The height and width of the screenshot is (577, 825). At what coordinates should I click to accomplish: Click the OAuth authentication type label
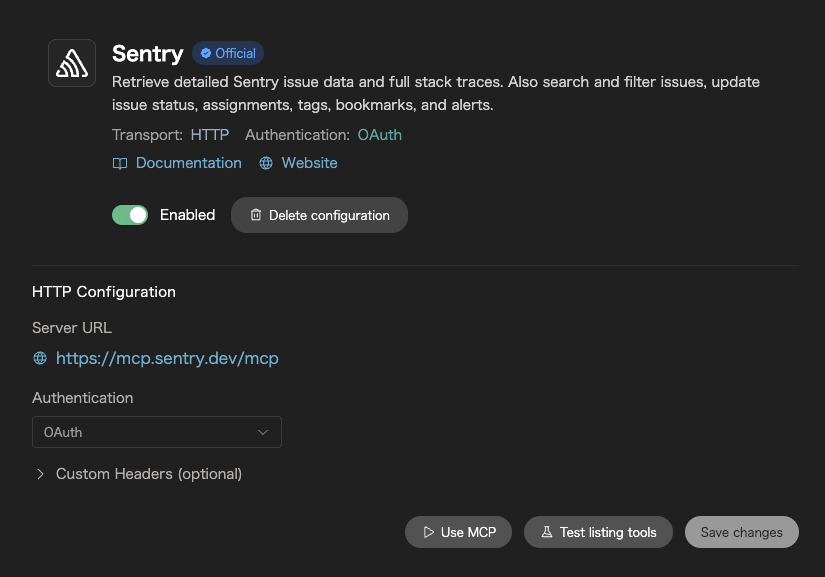click(380, 135)
